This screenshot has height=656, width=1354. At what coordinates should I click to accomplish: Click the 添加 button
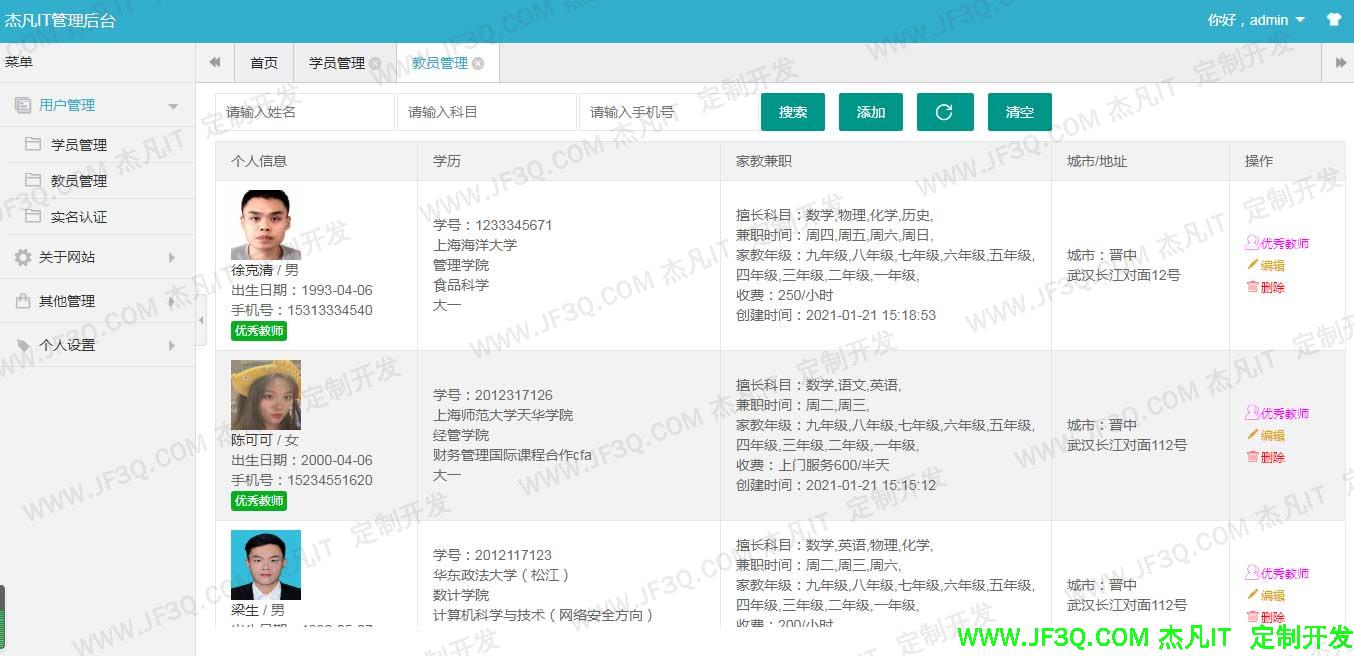[870, 112]
